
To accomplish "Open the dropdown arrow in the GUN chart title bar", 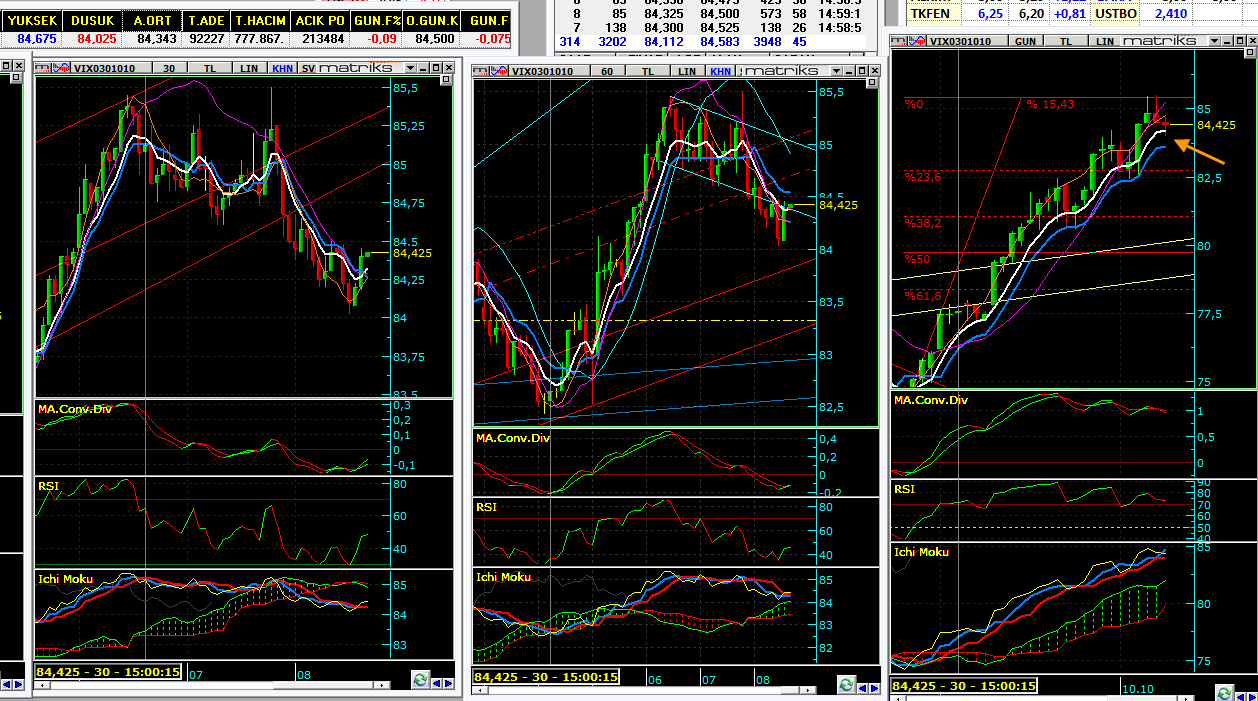I will 1214,41.
